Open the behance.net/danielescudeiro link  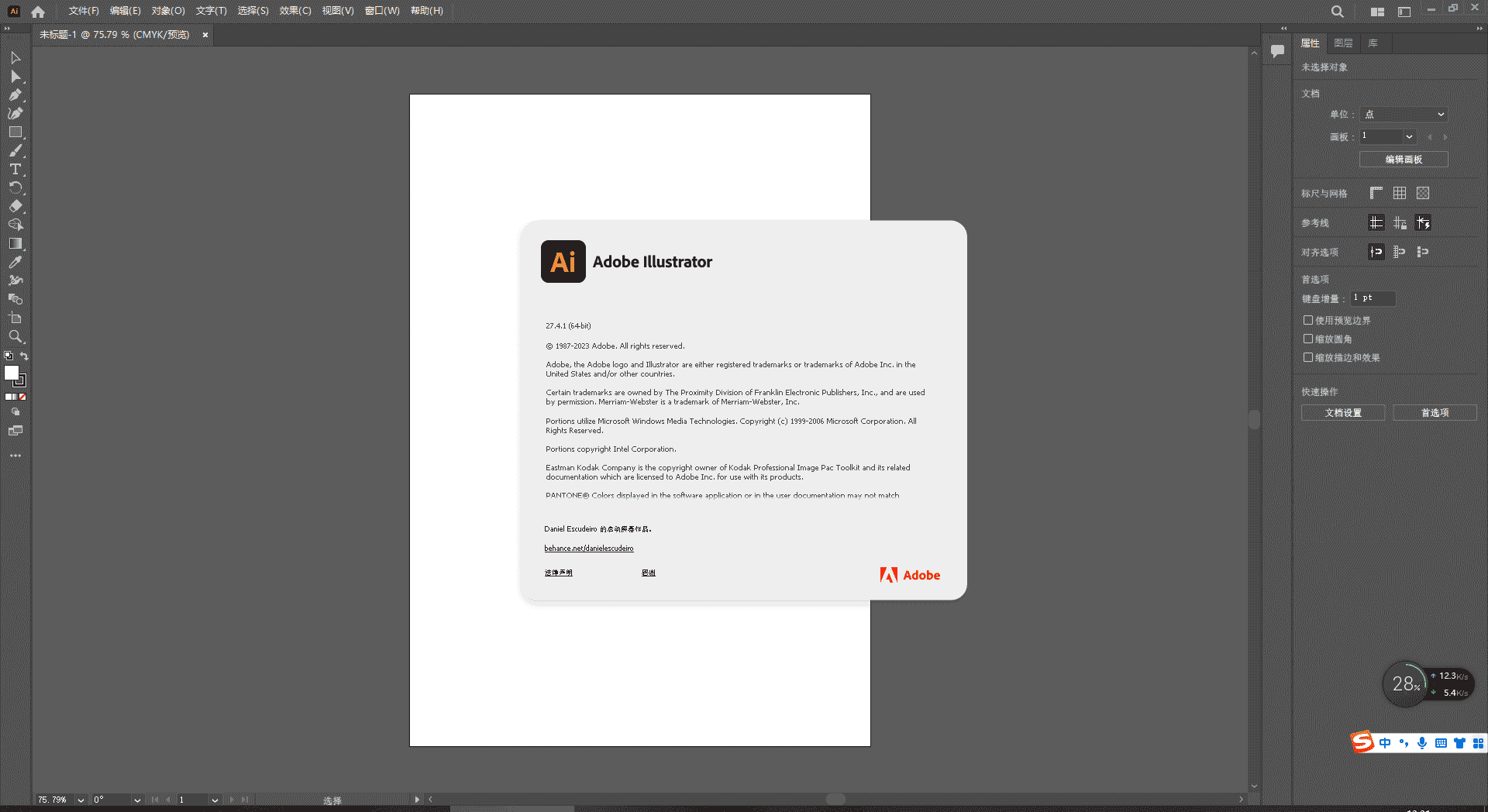click(589, 548)
